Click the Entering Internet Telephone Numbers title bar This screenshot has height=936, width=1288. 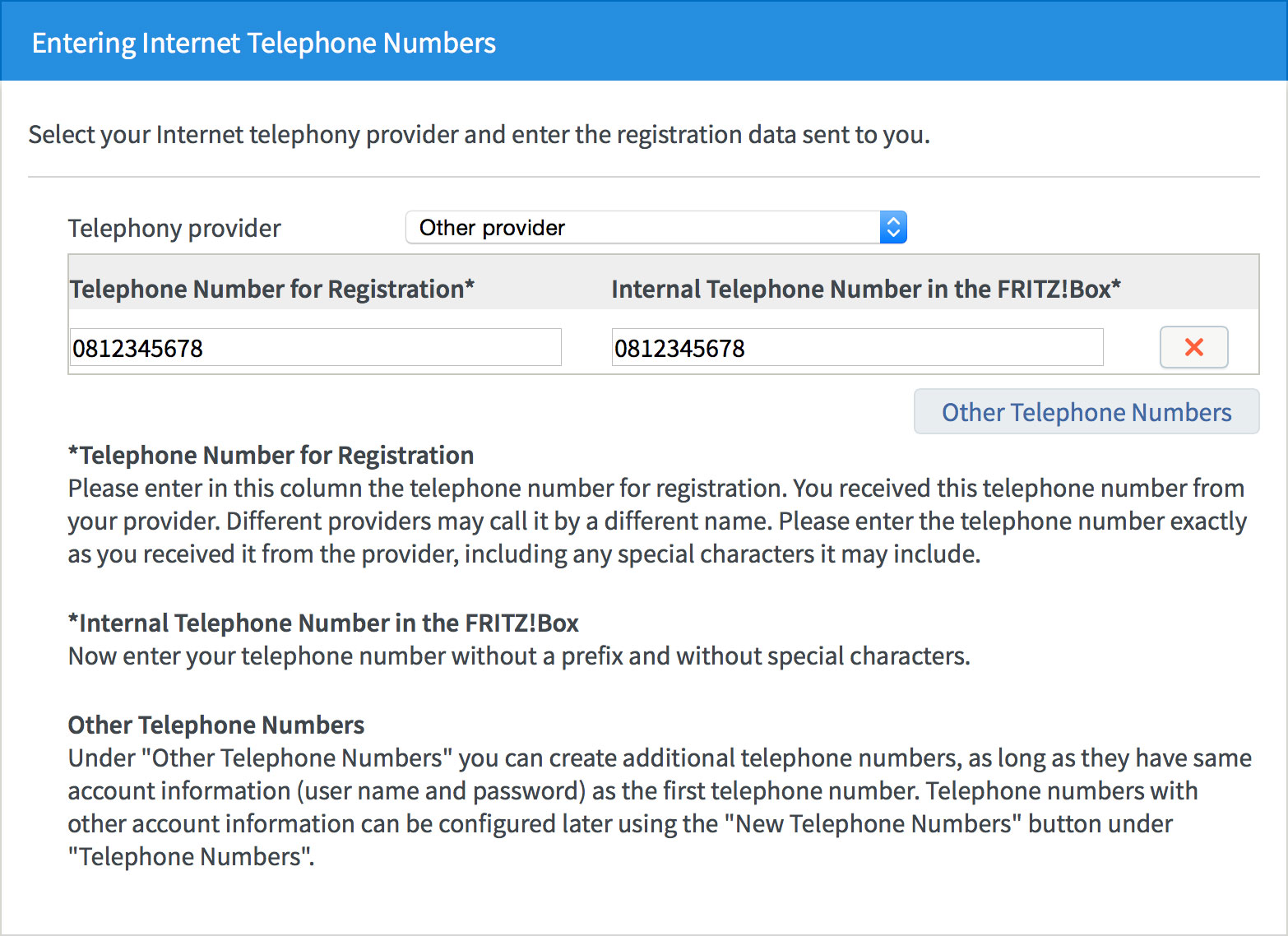tap(264, 41)
